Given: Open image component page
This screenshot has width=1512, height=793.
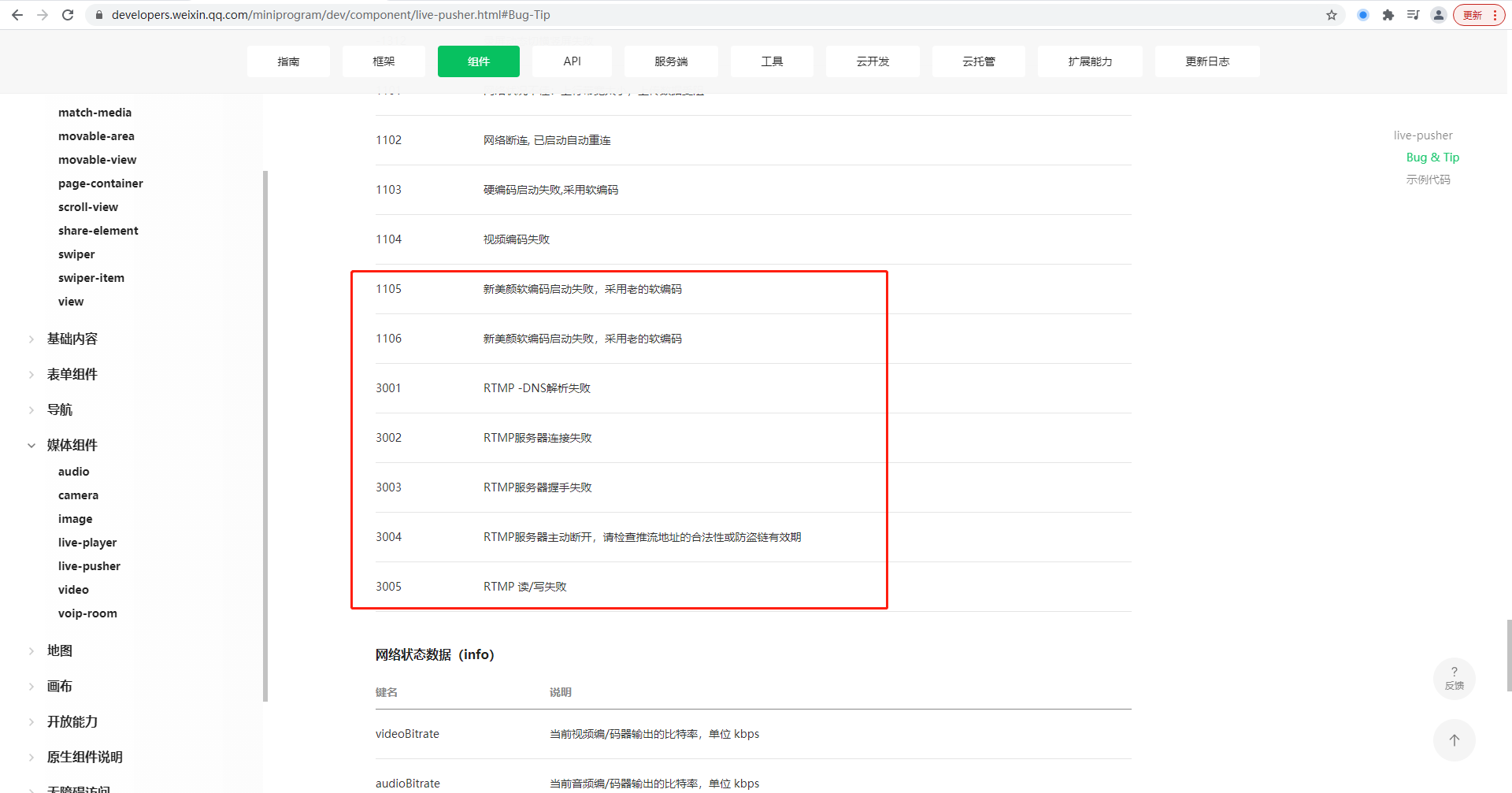Looking at the screenshot, I should tap(76, 519).
